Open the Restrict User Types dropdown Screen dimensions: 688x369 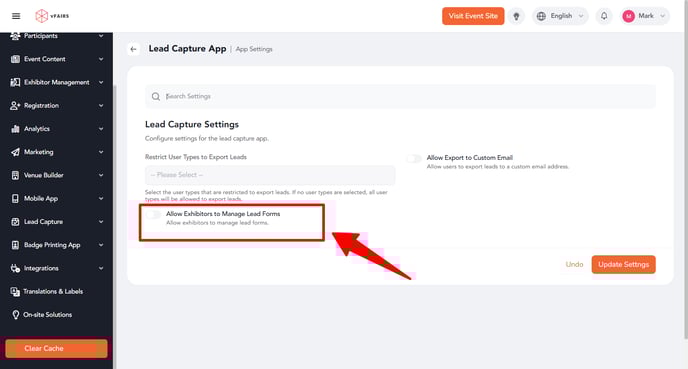(270, 175)
